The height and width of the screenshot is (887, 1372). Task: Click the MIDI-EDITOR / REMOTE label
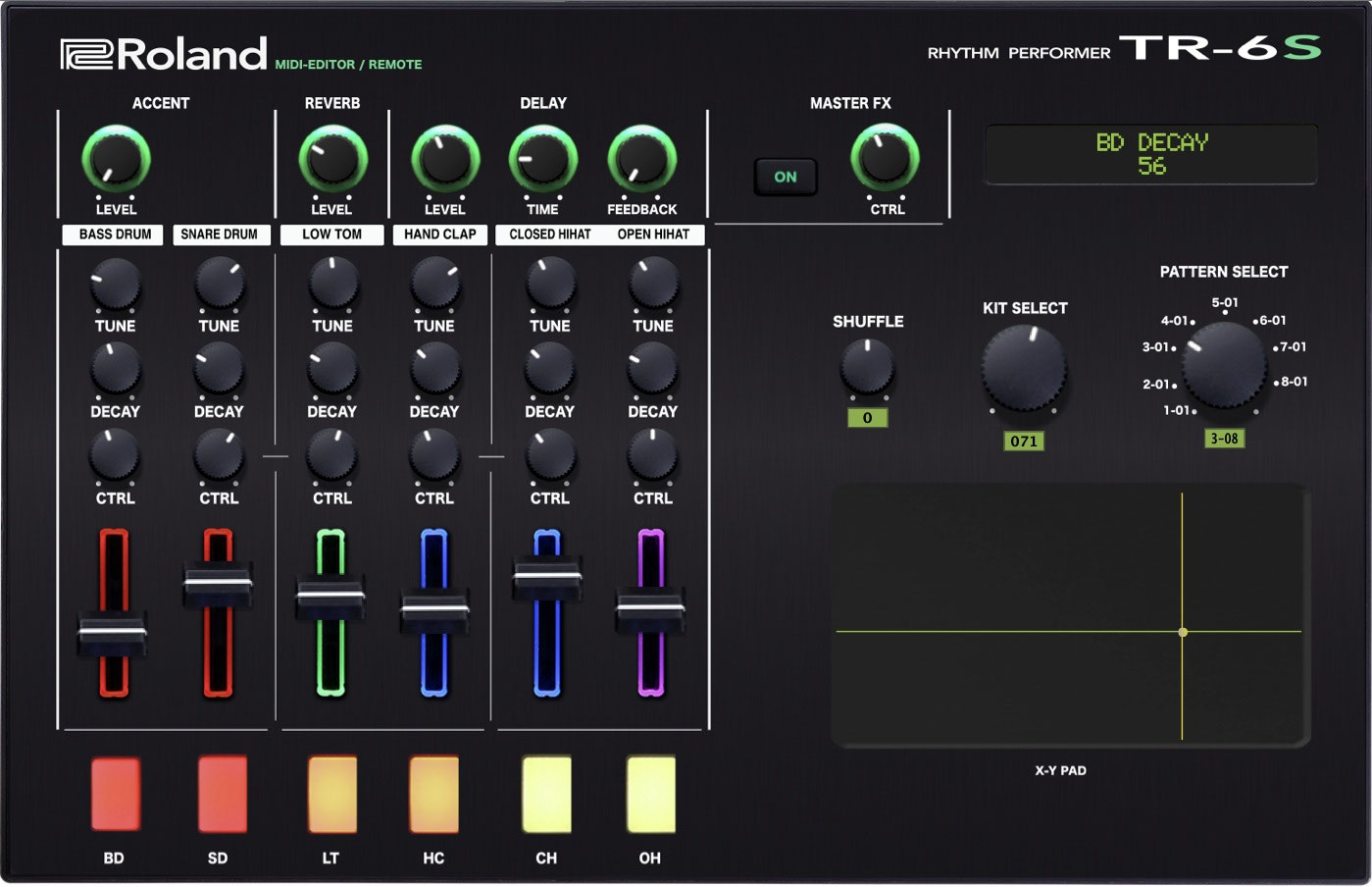(351, 63)
